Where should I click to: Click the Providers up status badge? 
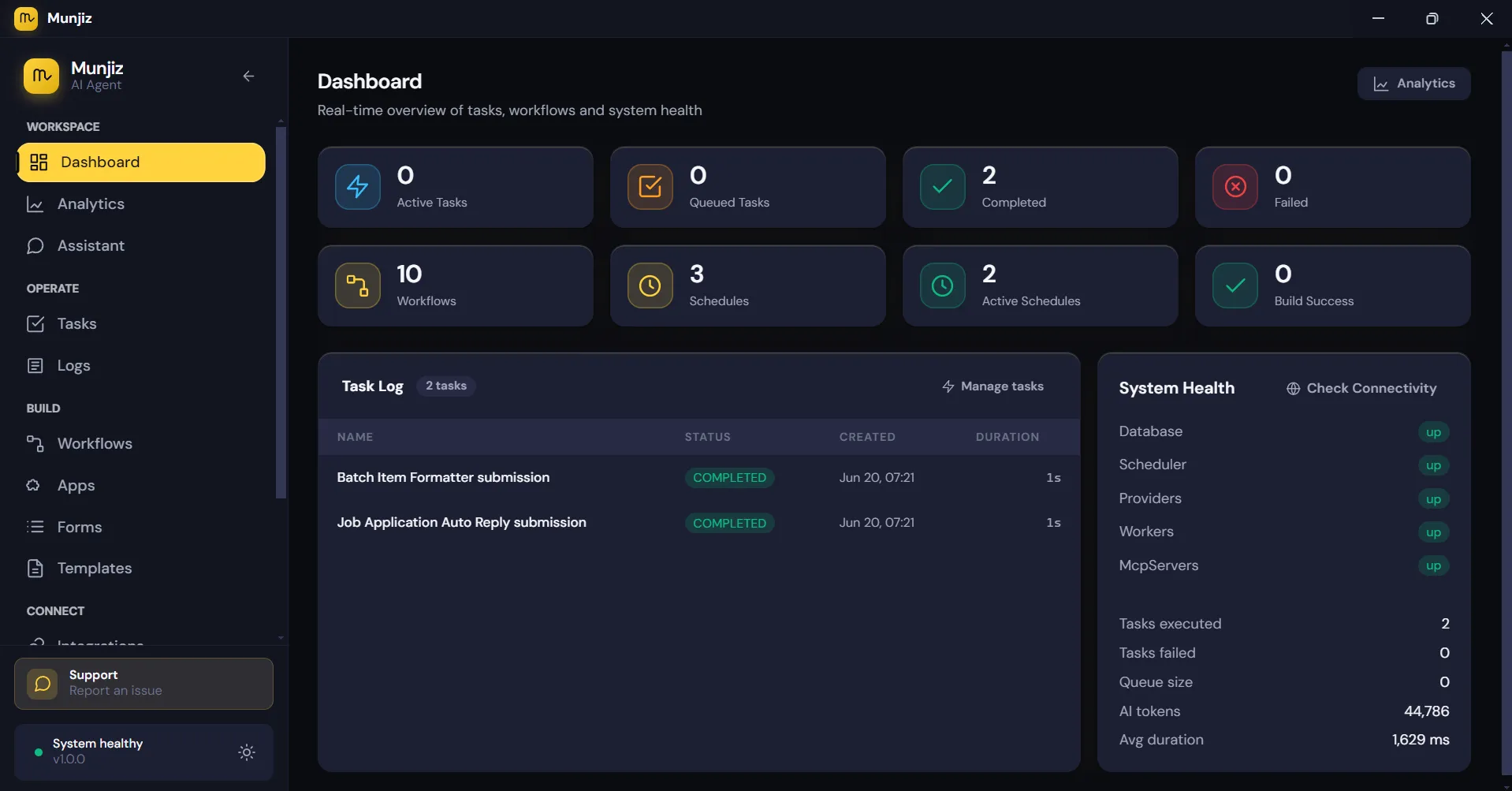1433,499
